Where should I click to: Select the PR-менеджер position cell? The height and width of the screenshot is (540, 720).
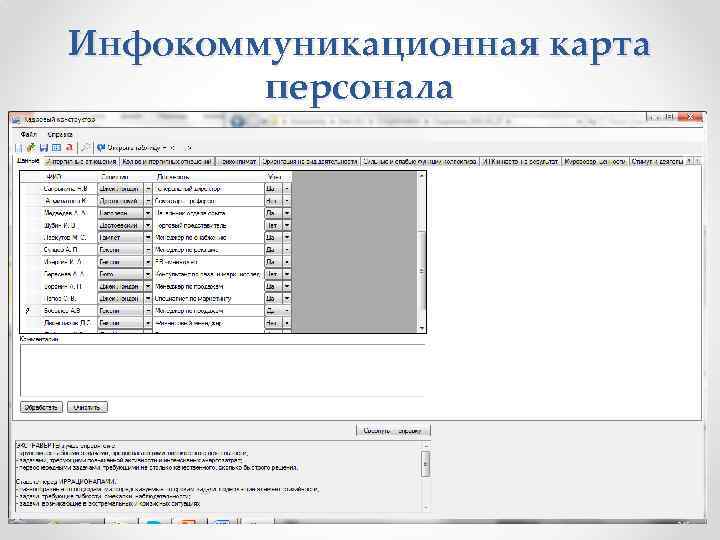click(208, 262)
